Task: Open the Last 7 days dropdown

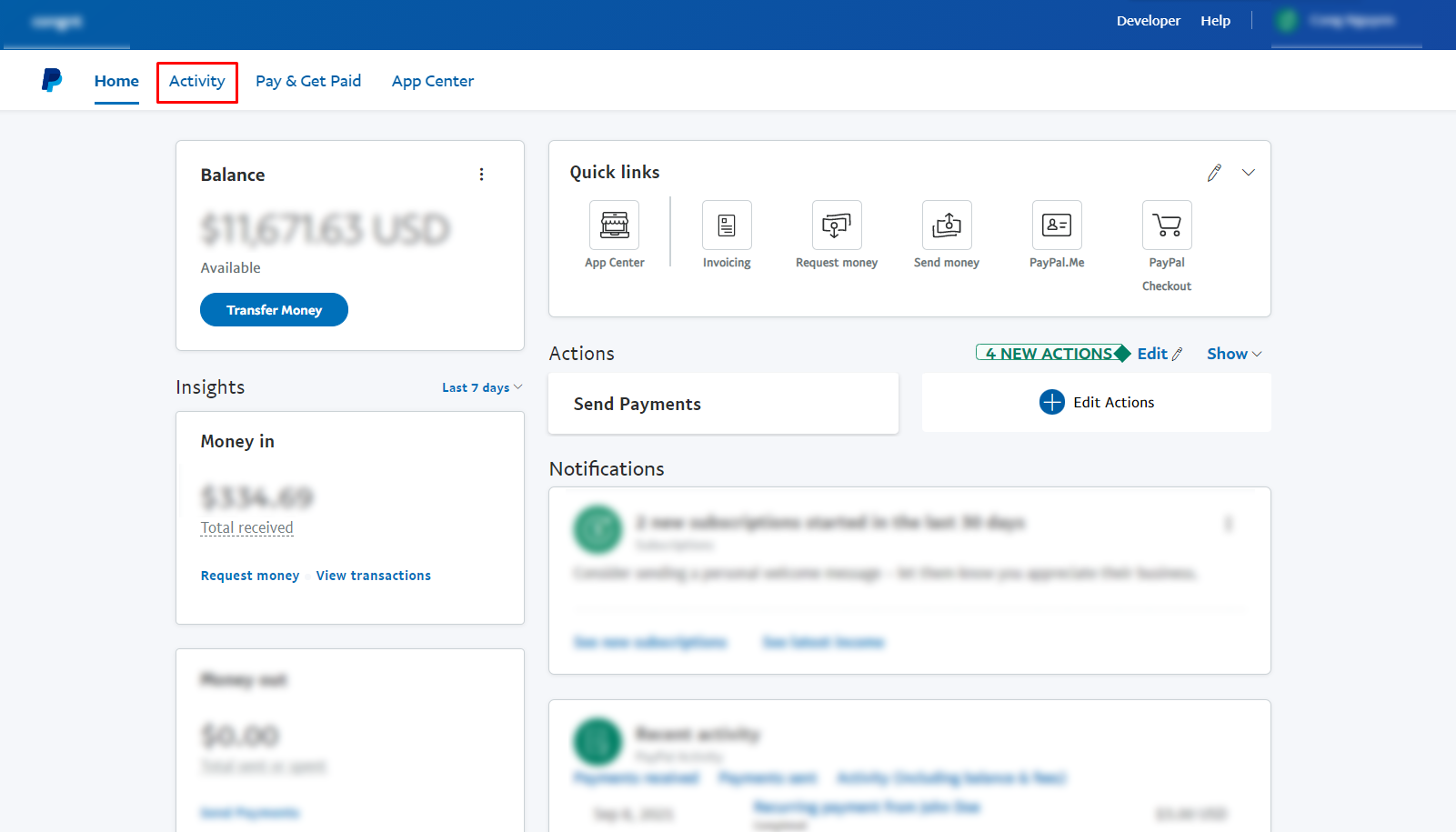Action: pos(482,387)
